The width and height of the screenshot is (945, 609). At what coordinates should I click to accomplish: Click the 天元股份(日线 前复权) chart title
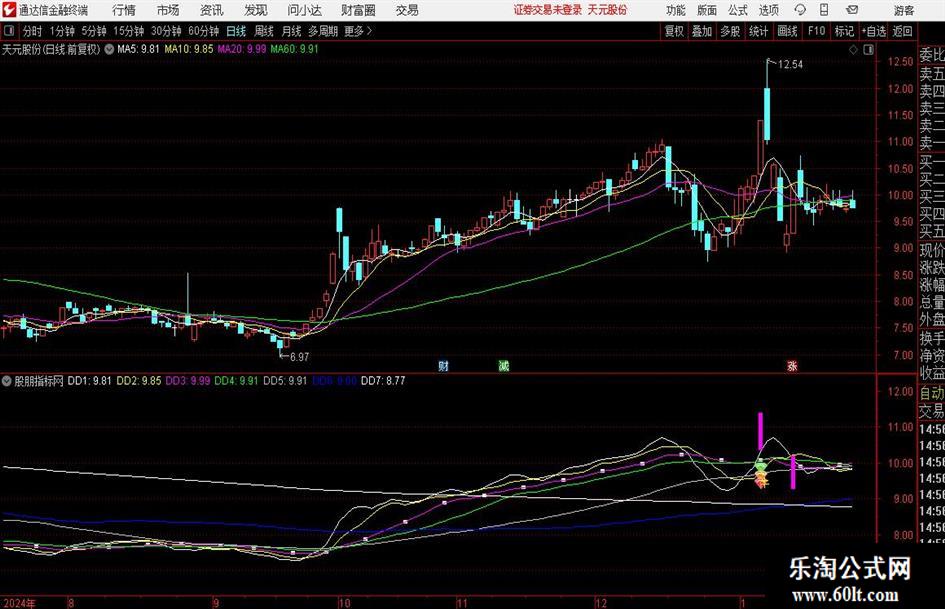pyautogui.click(x=51, y=49)
